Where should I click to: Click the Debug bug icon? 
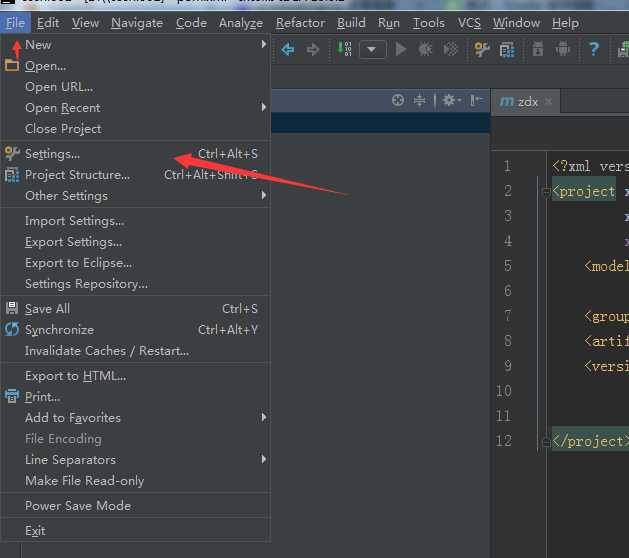(x=425, y=49)
